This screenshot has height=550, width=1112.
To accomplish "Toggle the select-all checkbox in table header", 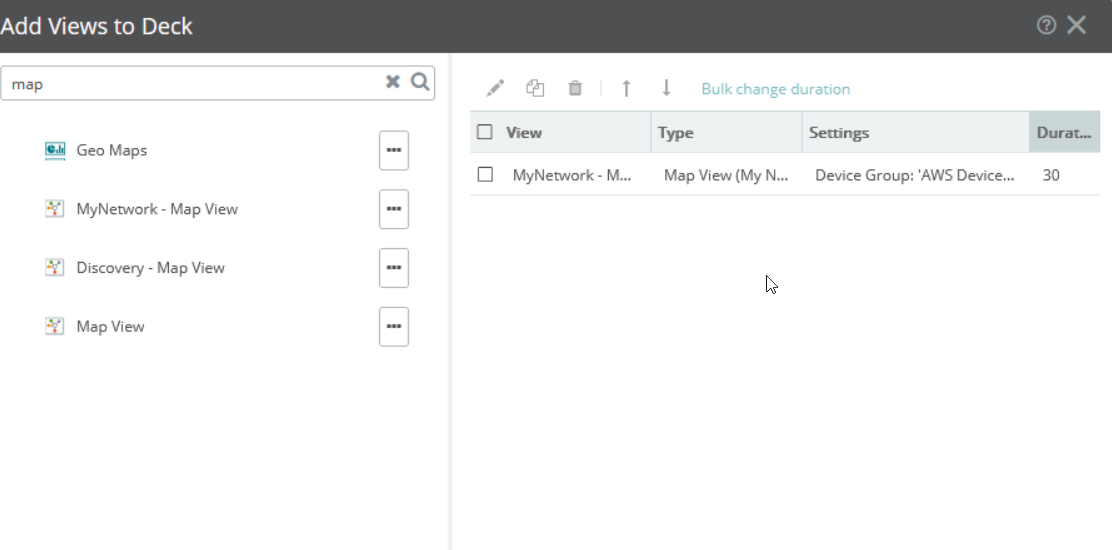I will tap(485, 132).
